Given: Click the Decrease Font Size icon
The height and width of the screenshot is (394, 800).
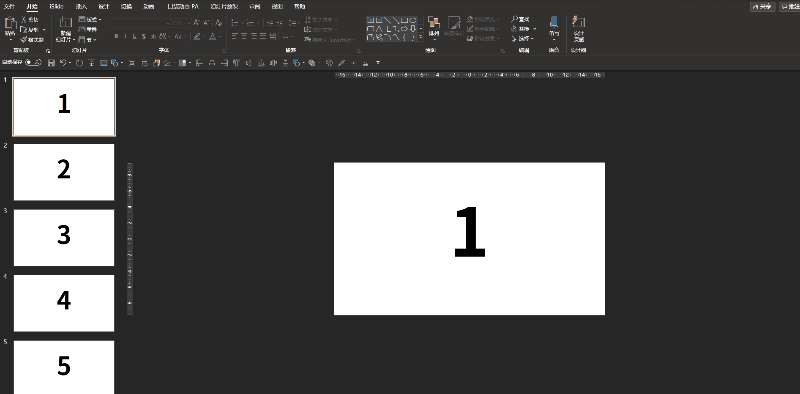Looking at the screenshot, I should (x=206, y=23).
